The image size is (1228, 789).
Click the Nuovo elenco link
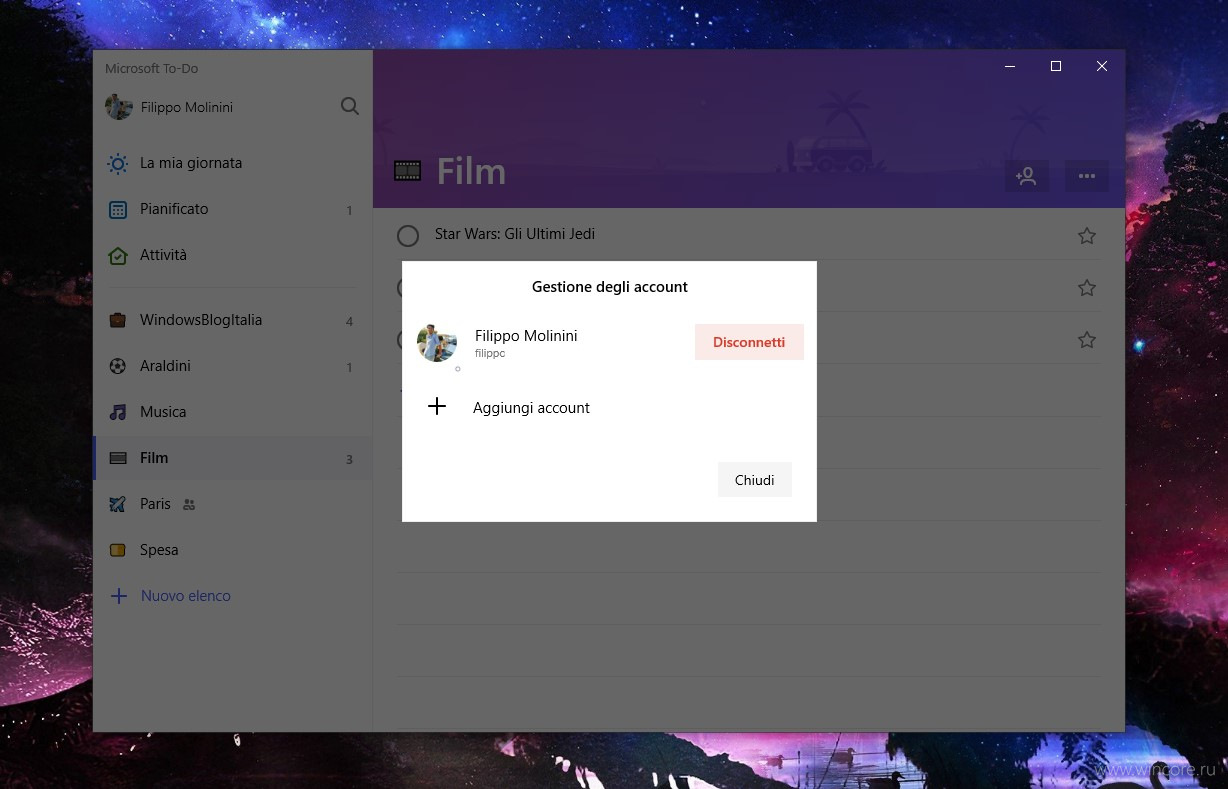[186, 596]
